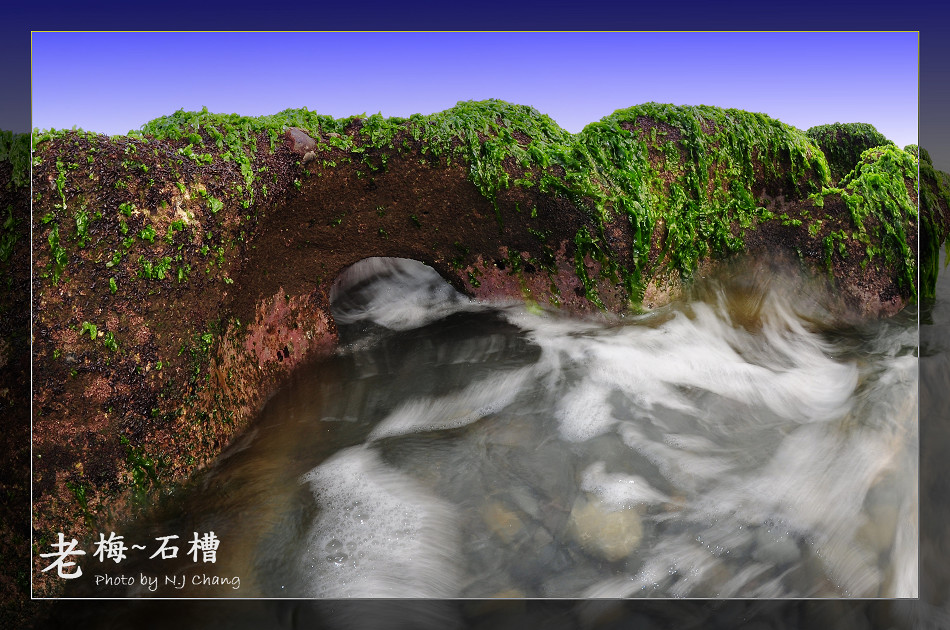The height and width of the screenshot is (630, 950).
Task: Click the 槽 character at the title's end
Action: click(203, 547)
